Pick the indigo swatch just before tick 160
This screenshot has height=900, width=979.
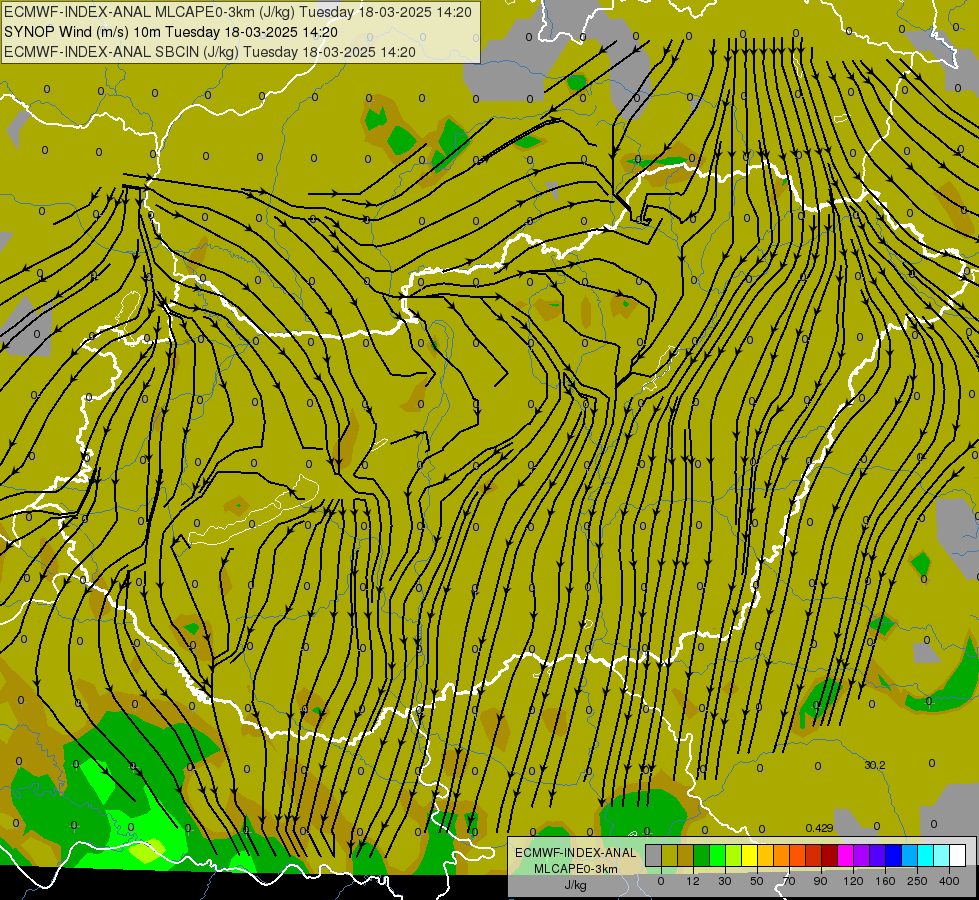click(x=878, y=855)
